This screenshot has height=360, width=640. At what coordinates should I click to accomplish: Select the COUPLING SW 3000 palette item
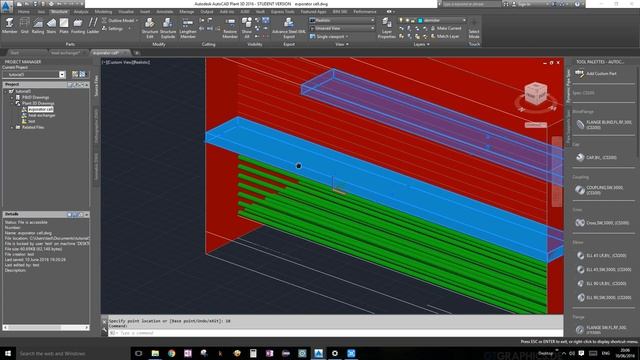600,190
